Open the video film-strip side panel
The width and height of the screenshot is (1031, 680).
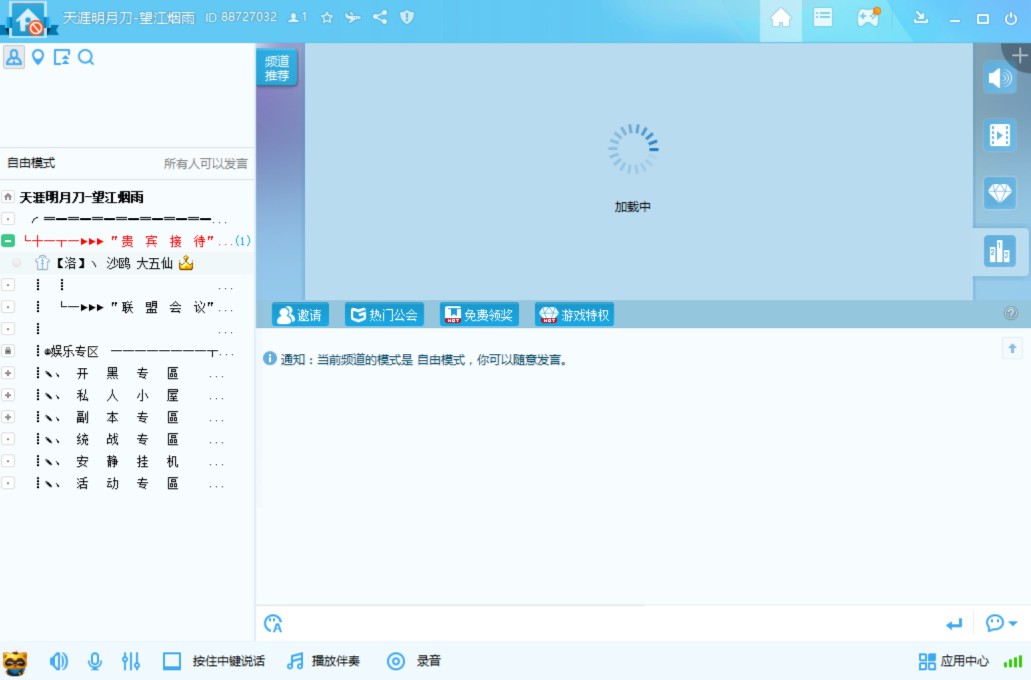coord(999,135)
